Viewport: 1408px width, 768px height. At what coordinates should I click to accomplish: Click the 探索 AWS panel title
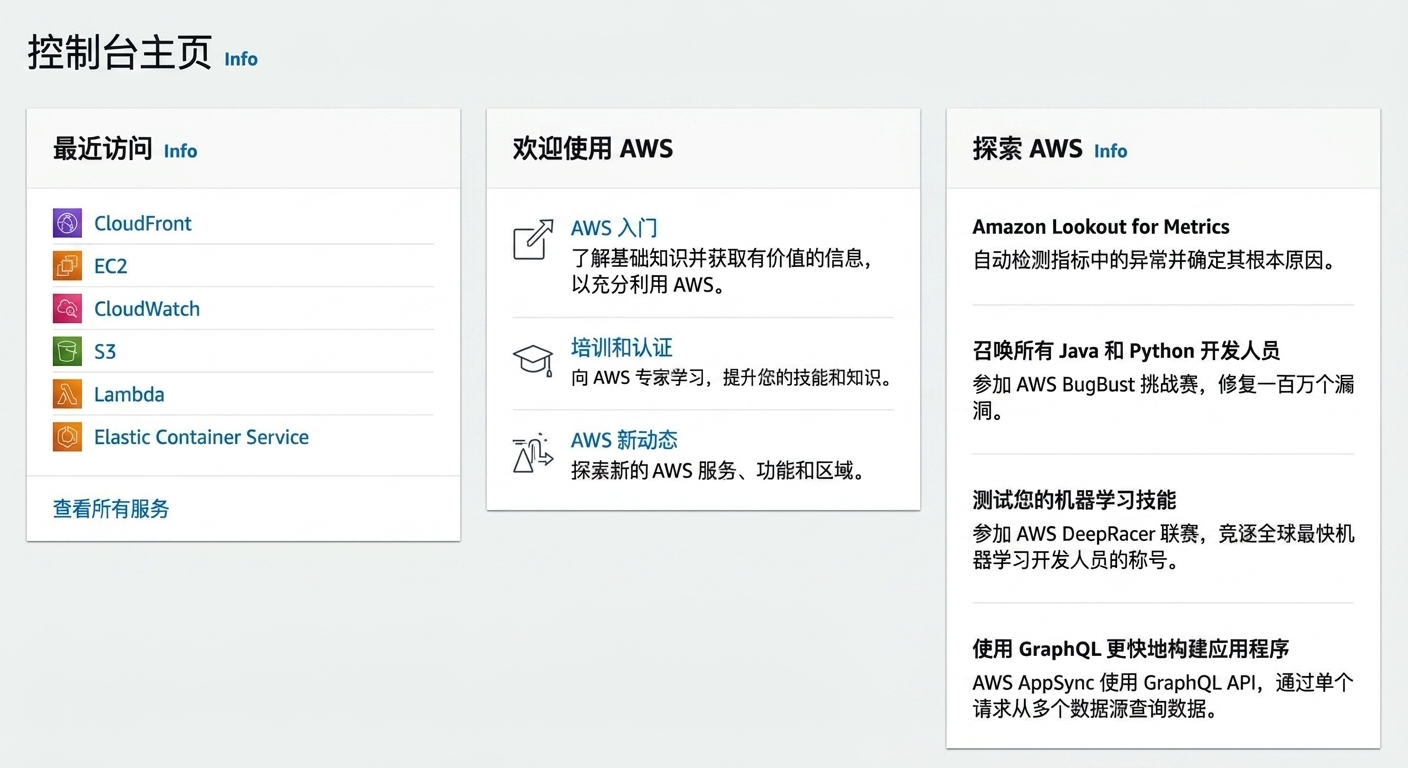1027,149
